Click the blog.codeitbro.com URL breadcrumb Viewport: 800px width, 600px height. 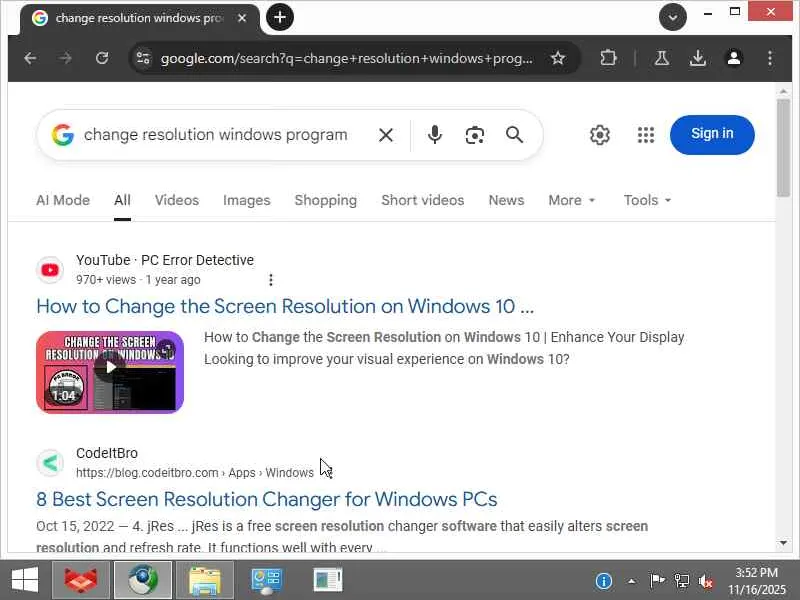coord(194,472)
